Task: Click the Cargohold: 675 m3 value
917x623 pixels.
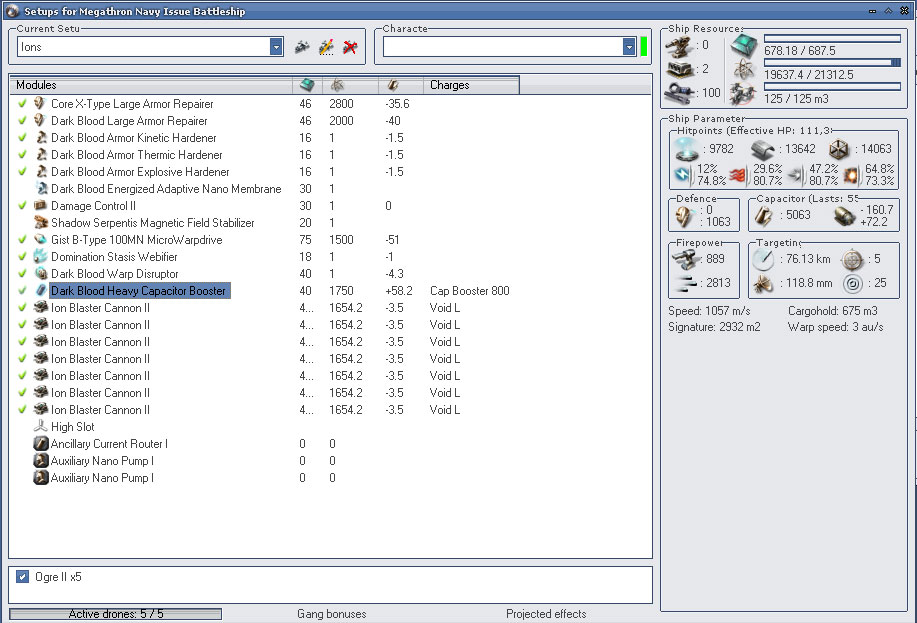Action: [833, 311]
